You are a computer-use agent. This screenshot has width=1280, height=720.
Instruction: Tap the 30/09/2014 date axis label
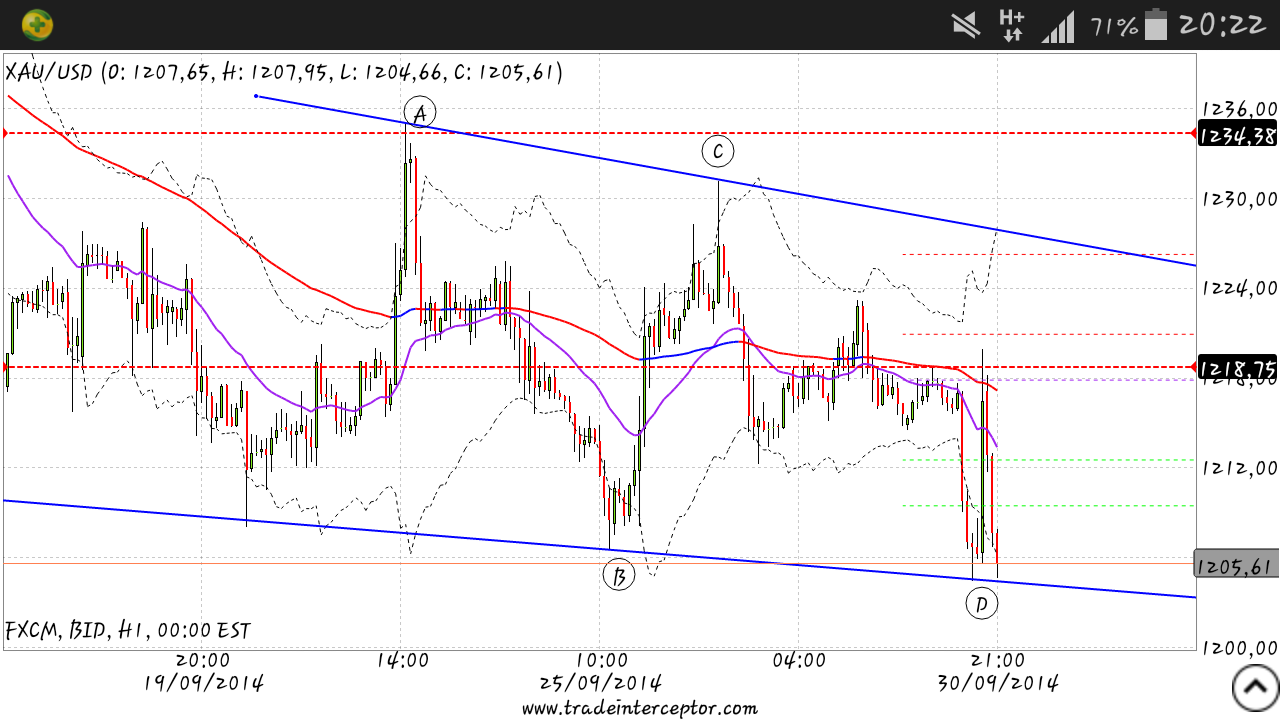[997, 683]
